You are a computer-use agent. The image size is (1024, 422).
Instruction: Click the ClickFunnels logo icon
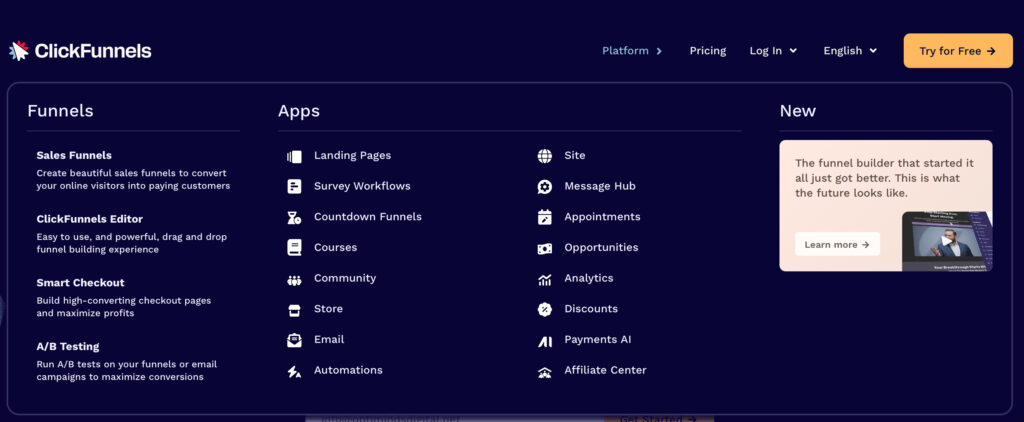coord(19,50)
